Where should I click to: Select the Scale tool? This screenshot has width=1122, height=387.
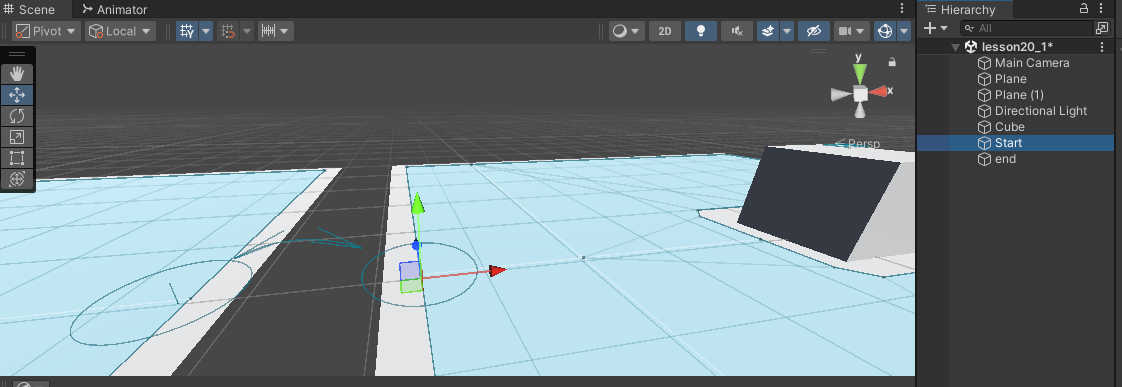click(x=17, y=137)
